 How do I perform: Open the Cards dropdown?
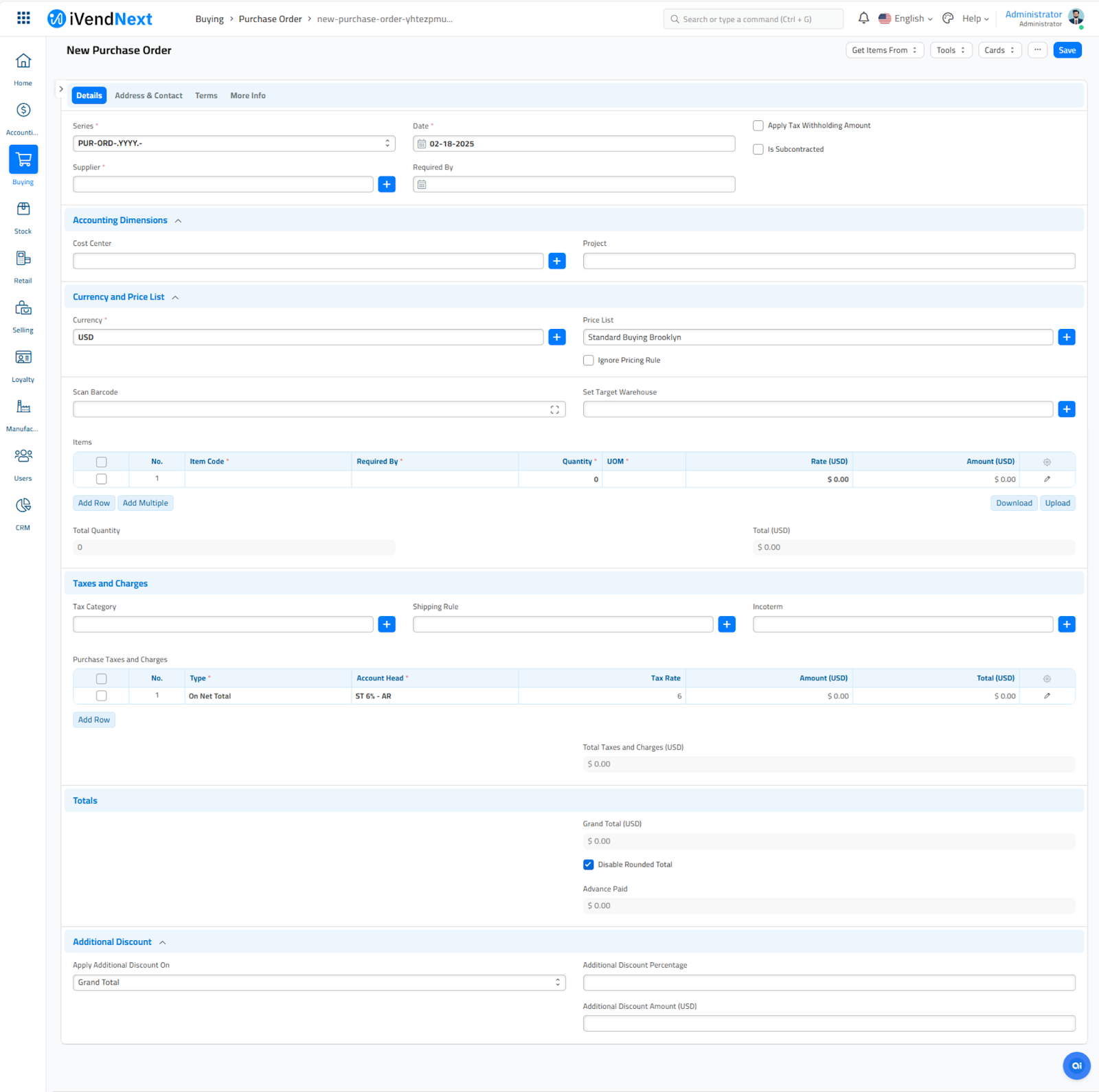(999, 50)
